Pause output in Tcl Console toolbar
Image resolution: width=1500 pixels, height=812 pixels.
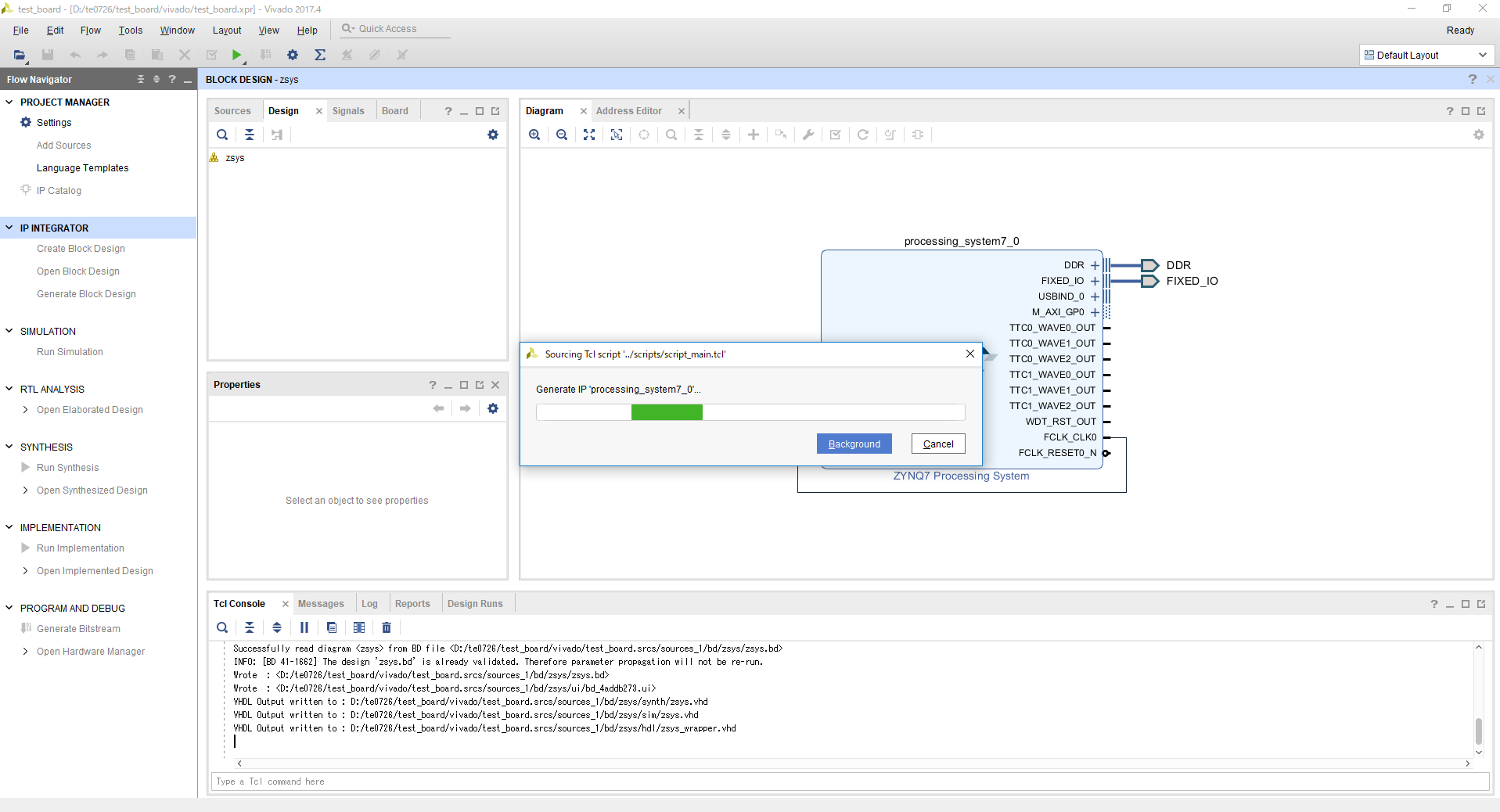click(x=304, y=627)
